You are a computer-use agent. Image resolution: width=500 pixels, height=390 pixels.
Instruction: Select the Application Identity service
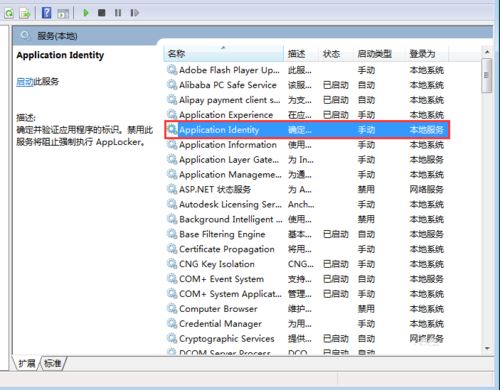click(x=307, y=130)
